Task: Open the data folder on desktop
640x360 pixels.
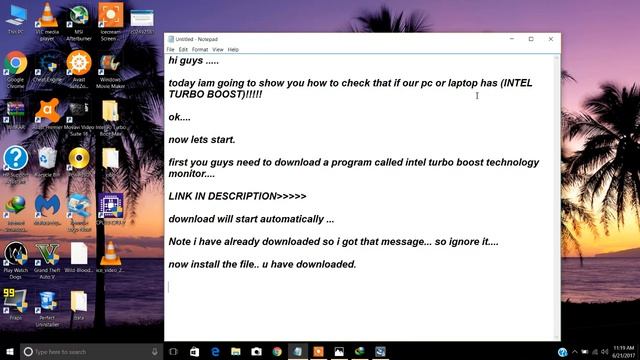Action: click(x=79, y=305)
